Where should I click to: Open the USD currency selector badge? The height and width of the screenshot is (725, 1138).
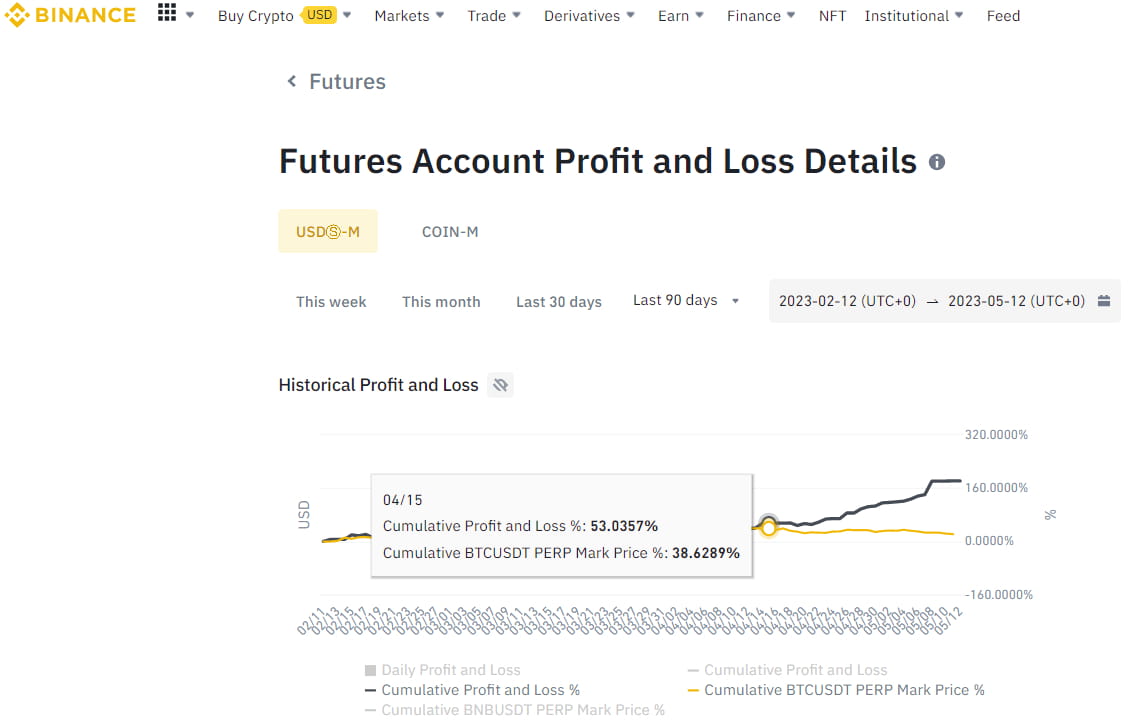tap(320, 15)
